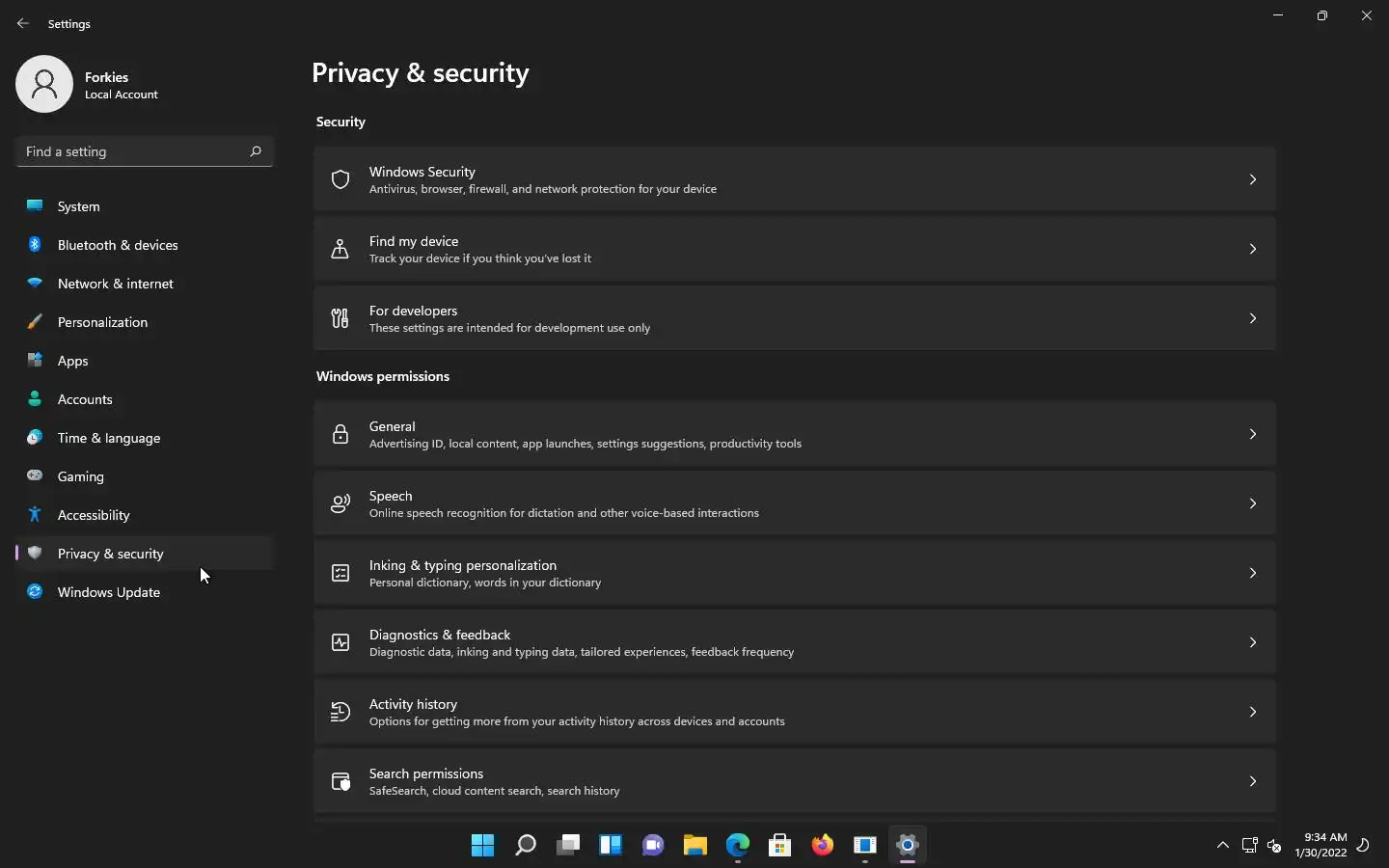Click the Inking & typing personalization icon
Image resolution: width=1389 pixels, height=868 pixels.
click(340, 573)
